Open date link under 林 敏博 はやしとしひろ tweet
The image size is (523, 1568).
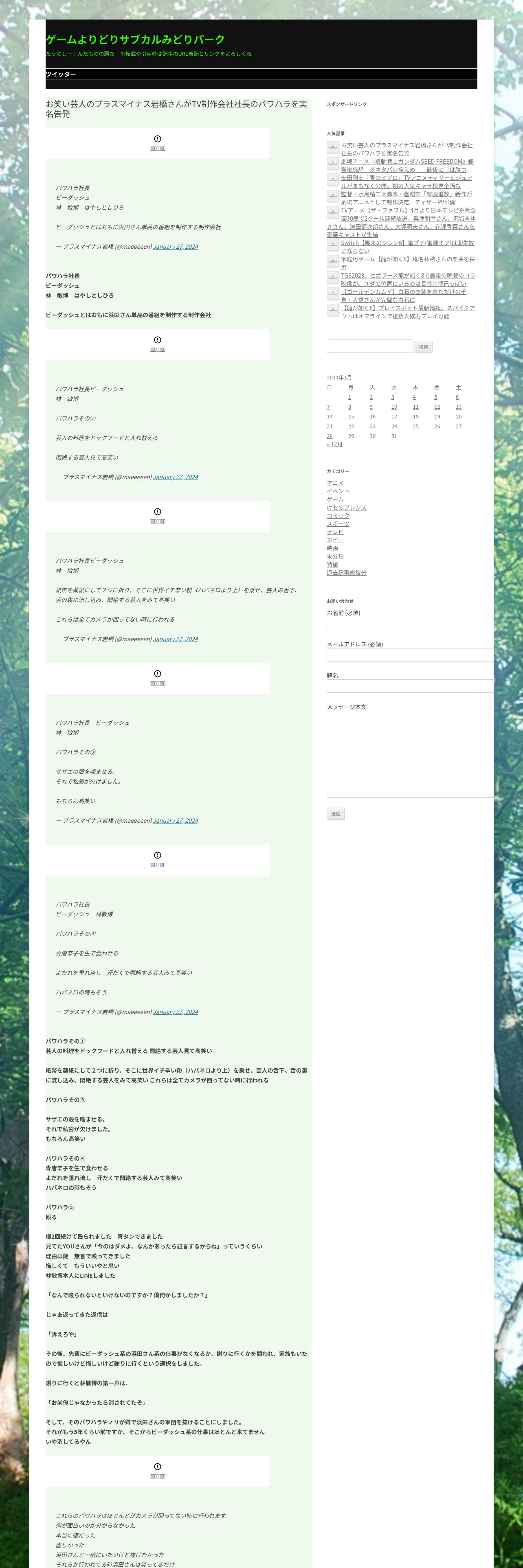pyautogui.click(x=175, y=247)
